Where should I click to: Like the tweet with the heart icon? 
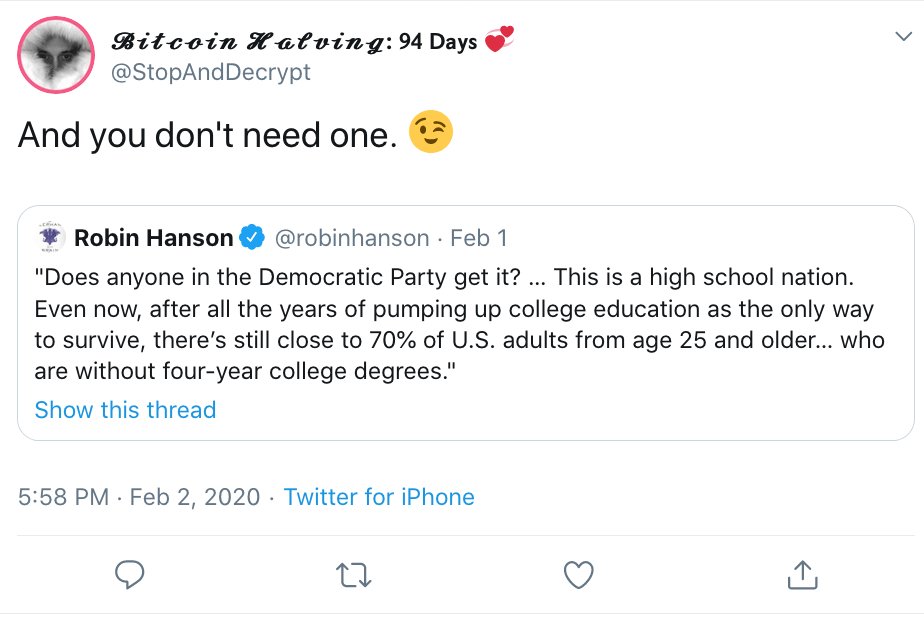coord(579,574)
